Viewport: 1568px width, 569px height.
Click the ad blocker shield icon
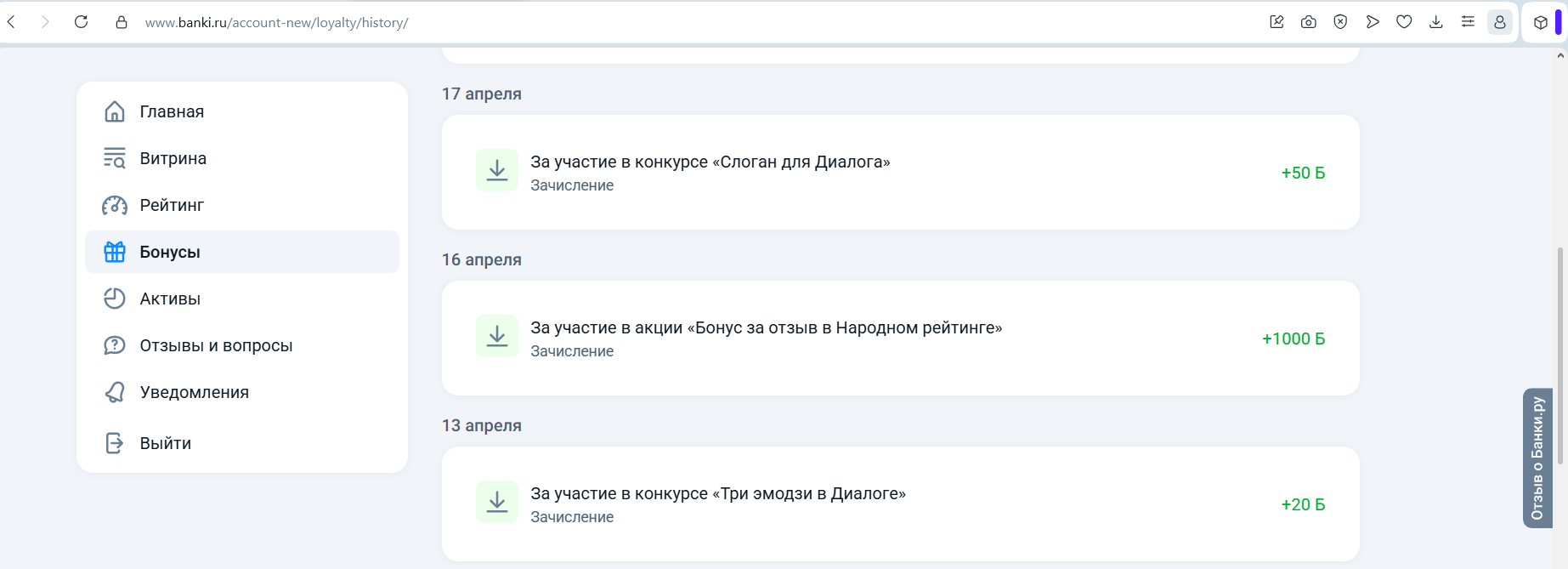click(x=1340, y=22)
